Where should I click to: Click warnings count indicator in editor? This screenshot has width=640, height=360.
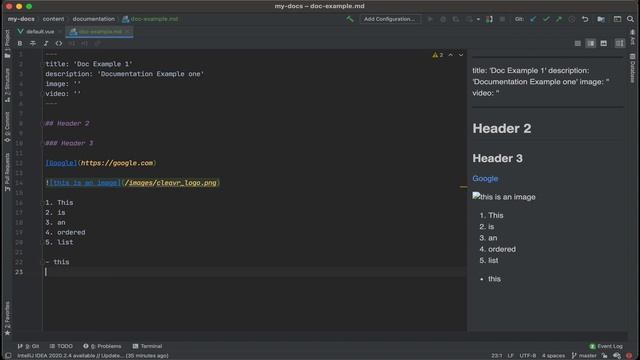coord(438,55)
